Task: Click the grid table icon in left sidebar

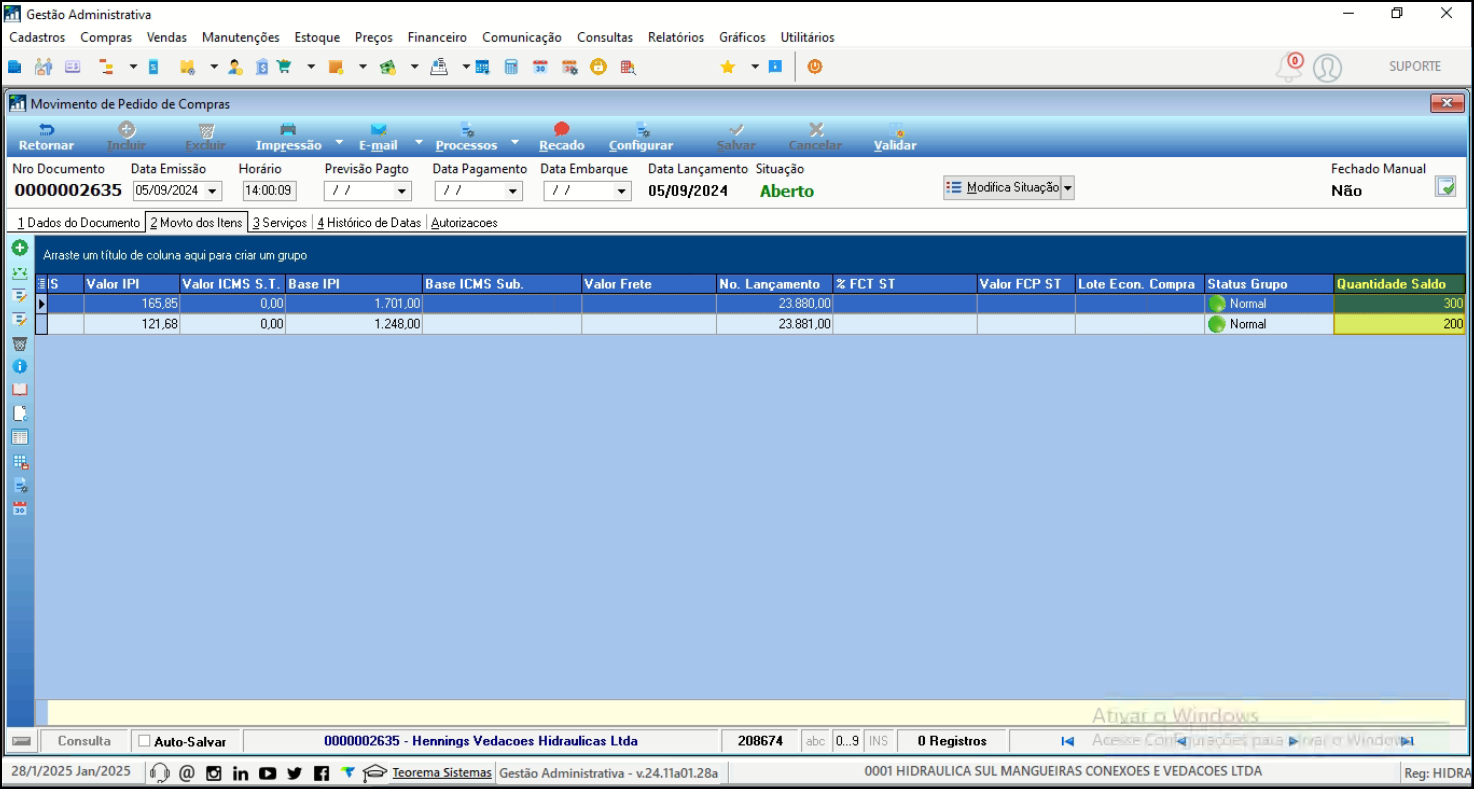Action: (19, 437)
